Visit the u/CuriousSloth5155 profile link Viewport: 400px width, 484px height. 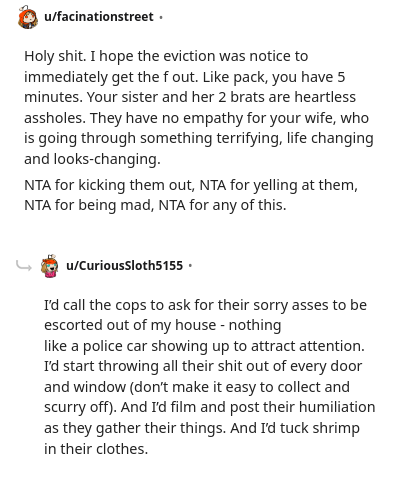point(125,266)
